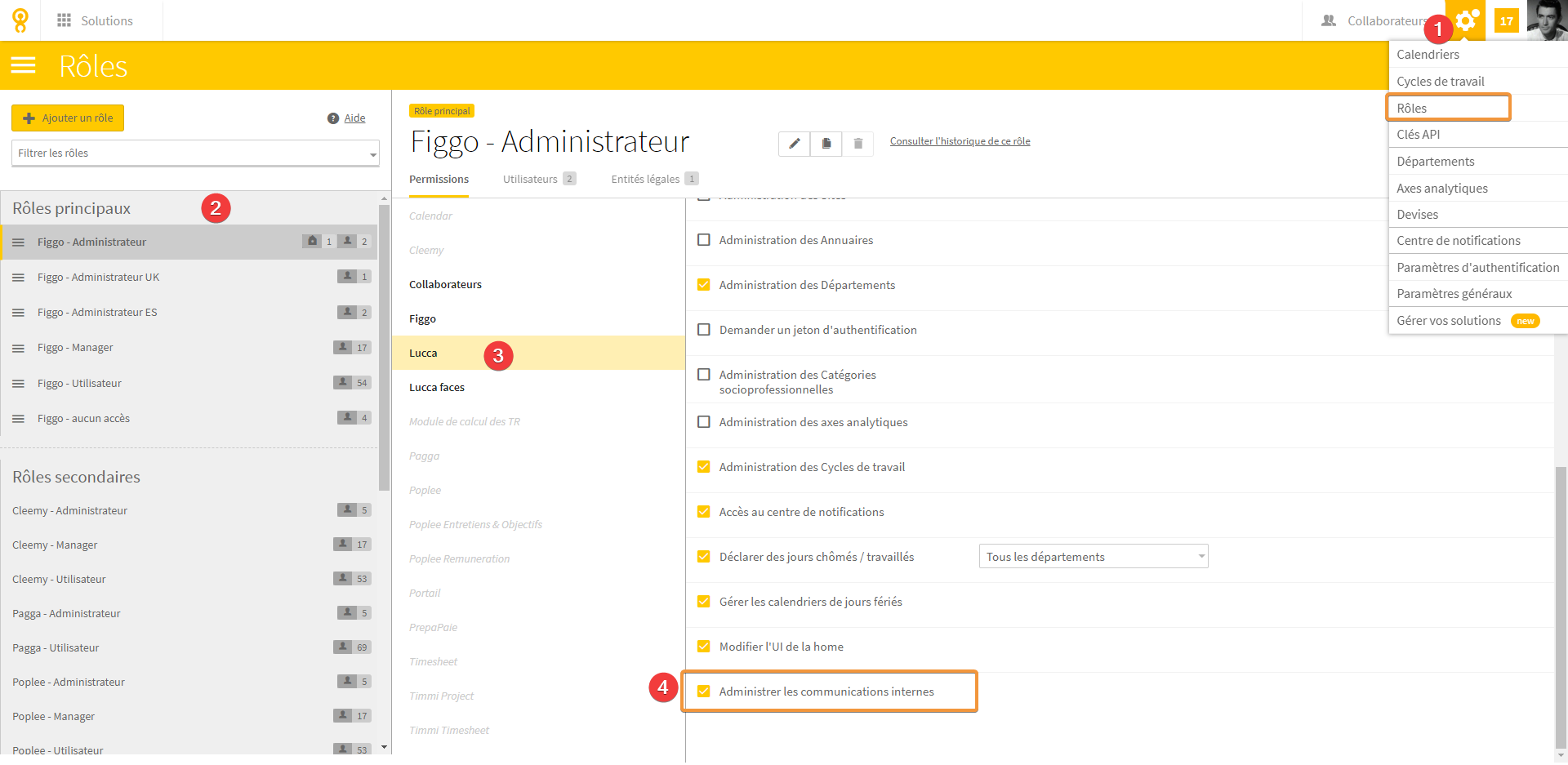
Task: Toggle Administration des Annuaires checkbox
Action: coord(704,240)
